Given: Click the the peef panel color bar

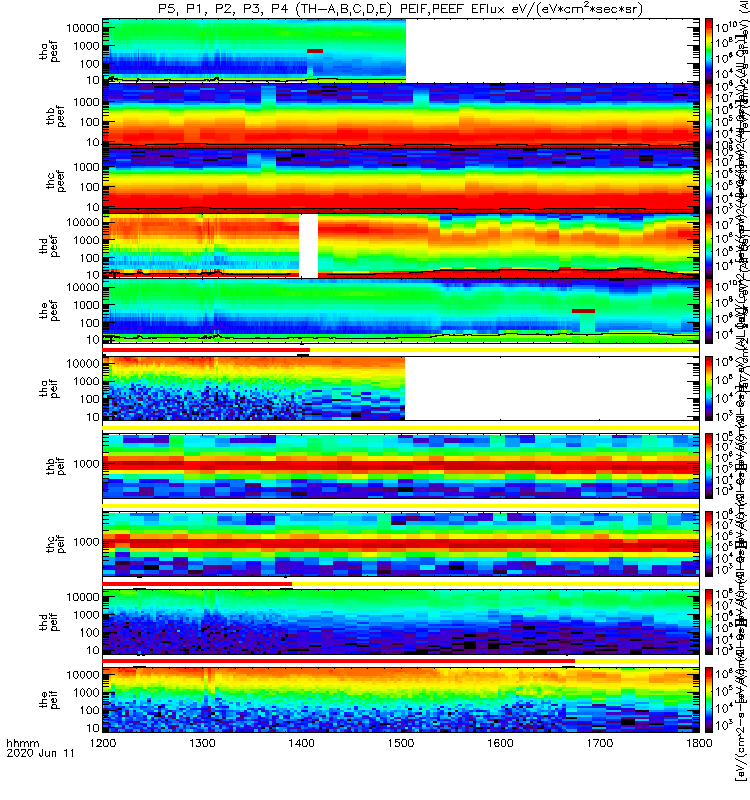Looking at the screenshot, I should tap(709, 311).
